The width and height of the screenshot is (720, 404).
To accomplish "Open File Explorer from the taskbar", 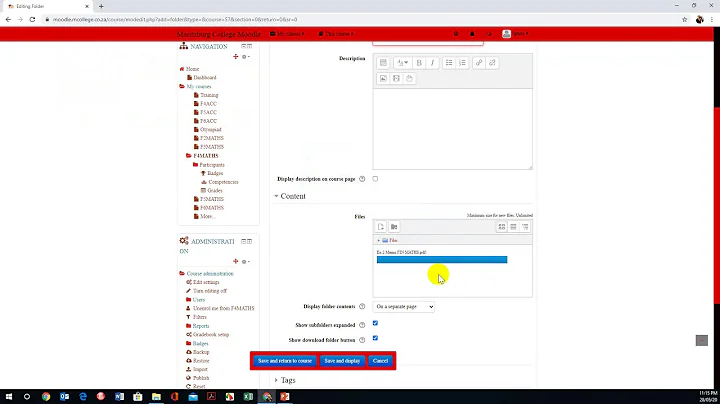I will coord(156,397).
